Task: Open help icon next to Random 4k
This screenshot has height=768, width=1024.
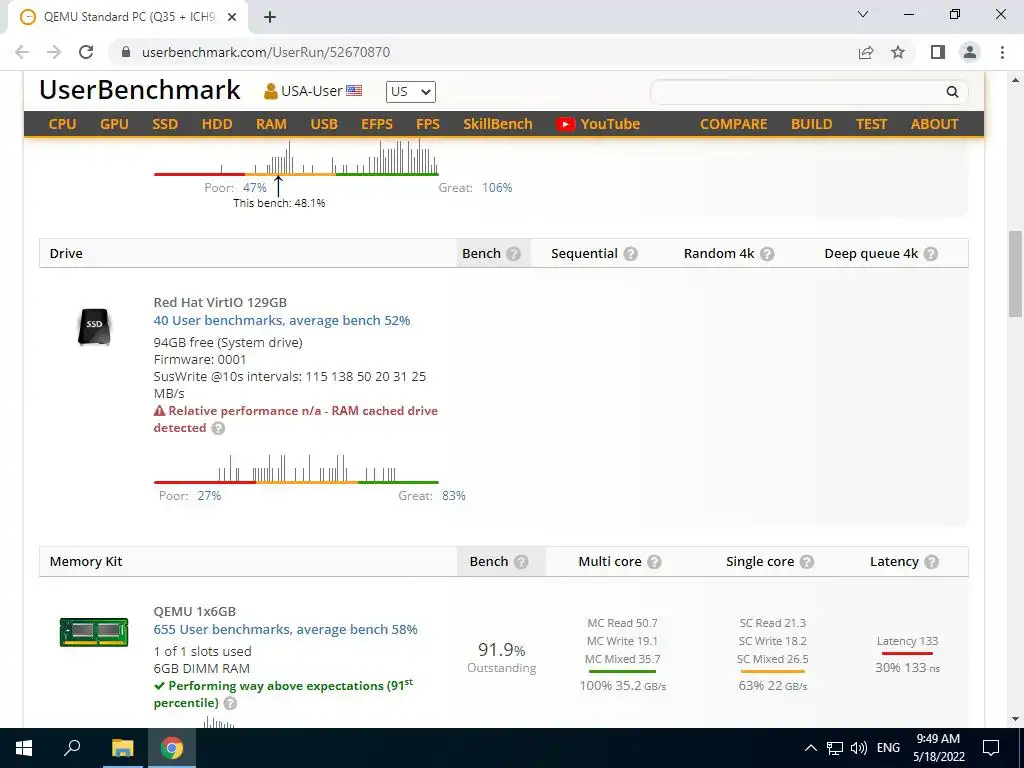Action: [x=767, y=253]
